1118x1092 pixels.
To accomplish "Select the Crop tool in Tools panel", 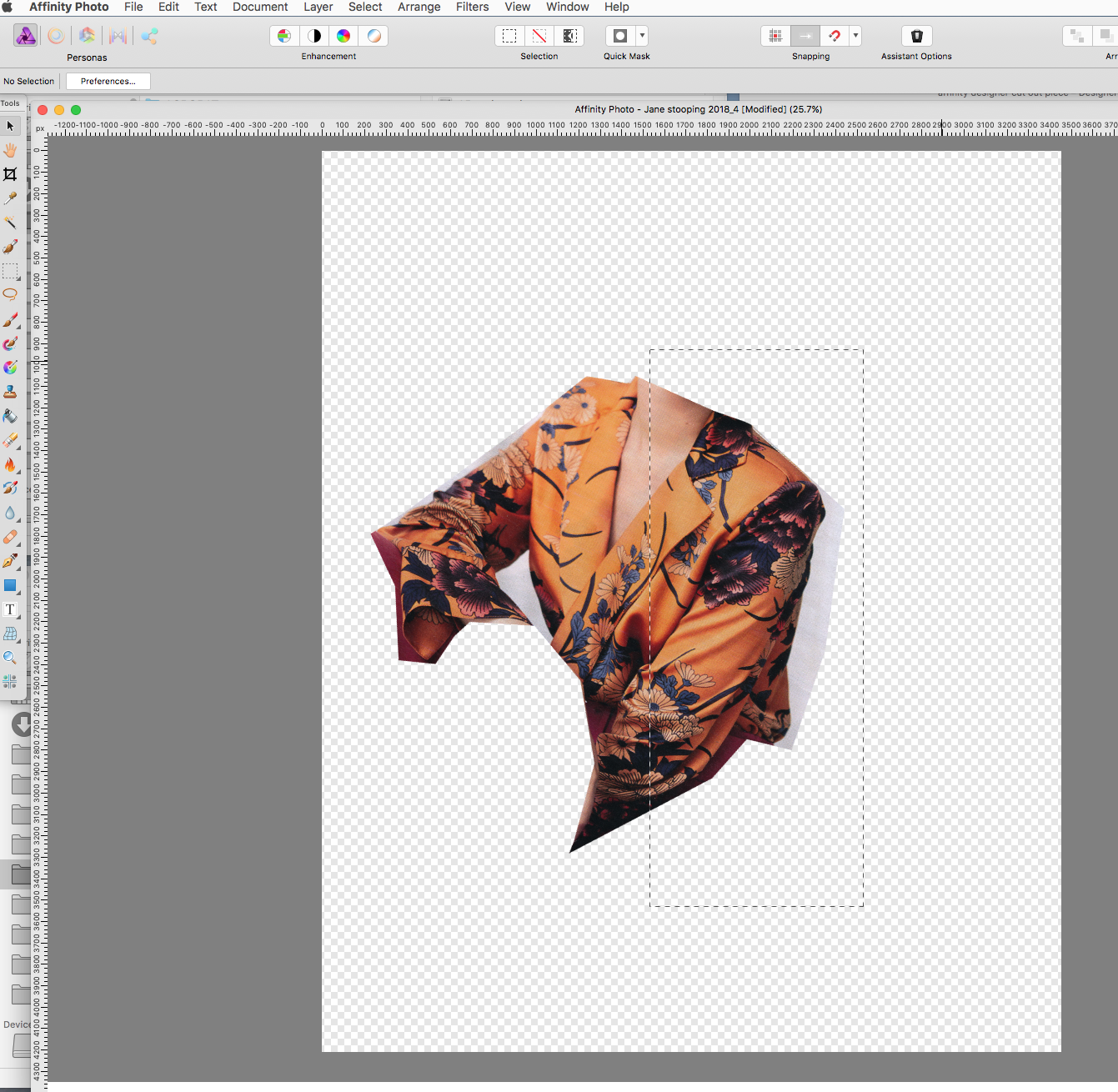I will coord(10,174).
